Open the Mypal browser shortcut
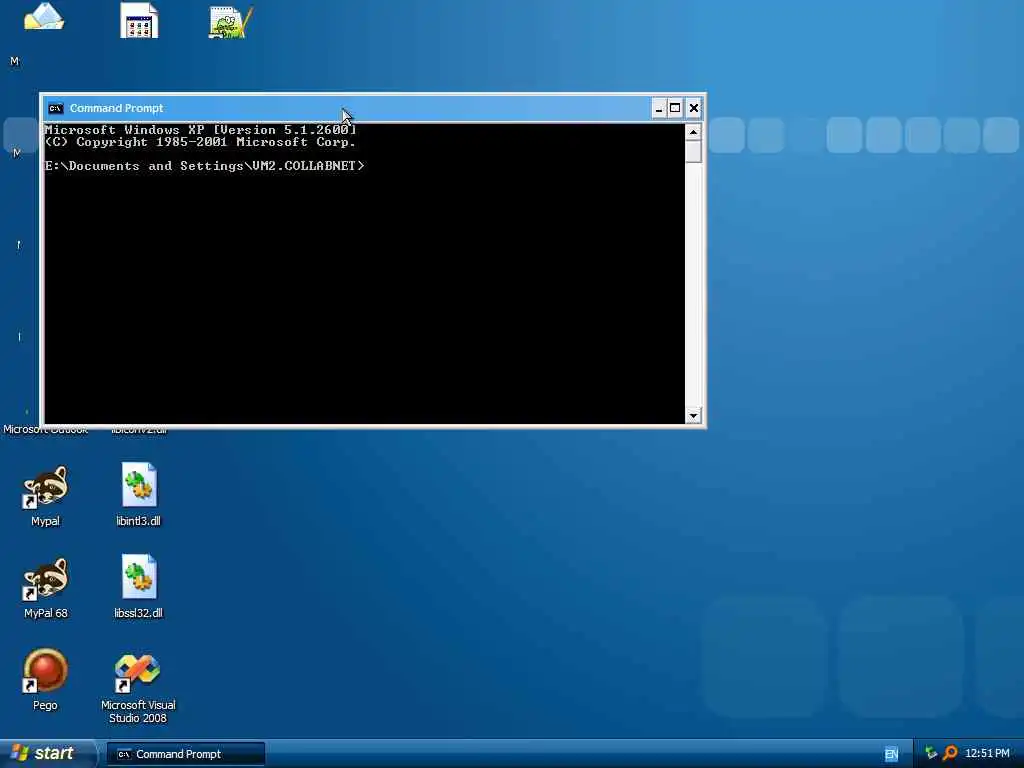 pos(45,487)
